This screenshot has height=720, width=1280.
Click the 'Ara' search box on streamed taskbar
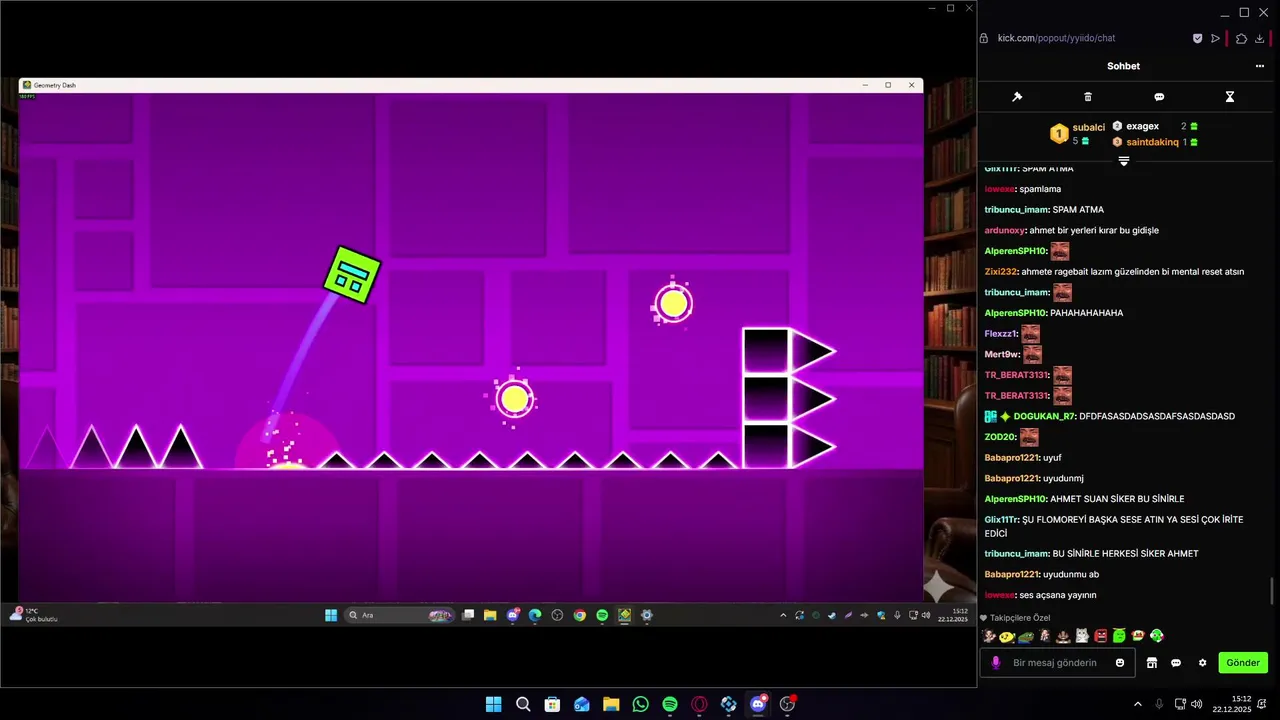tap(400, 615)
